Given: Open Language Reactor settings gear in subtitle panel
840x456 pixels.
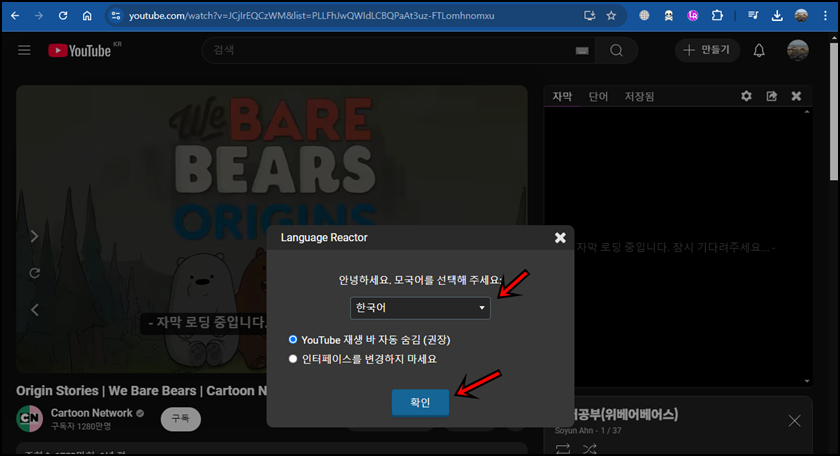Looking at the screenshot, I should coord(746,96).
